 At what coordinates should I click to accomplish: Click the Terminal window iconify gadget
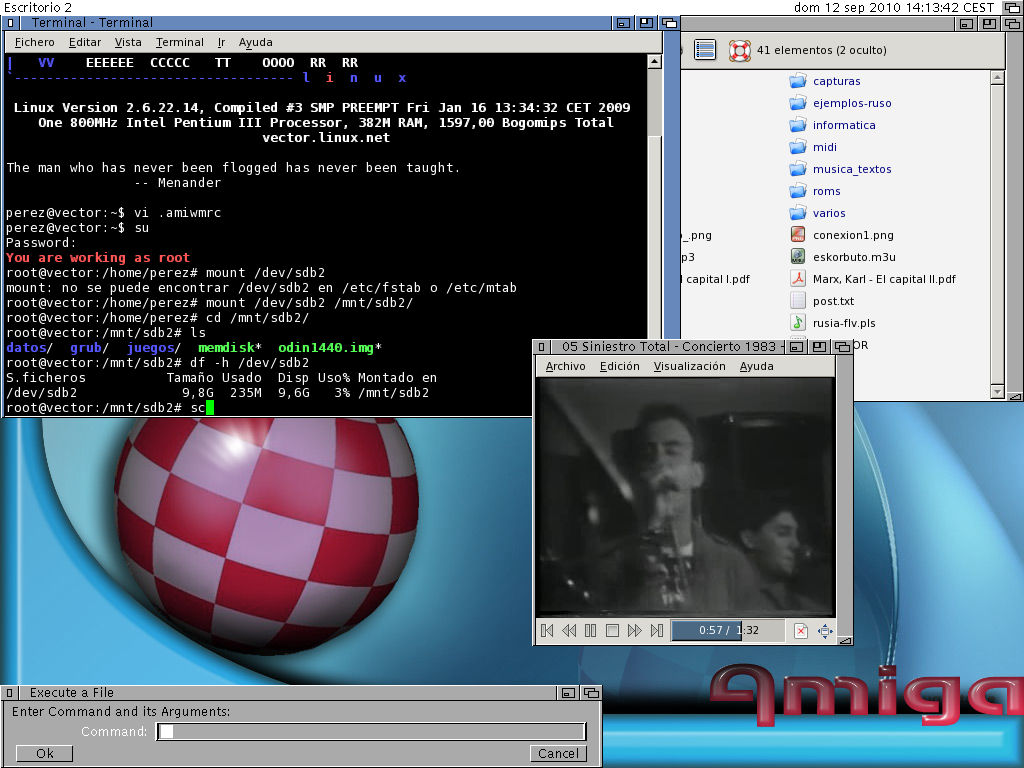tap(623, 23)
